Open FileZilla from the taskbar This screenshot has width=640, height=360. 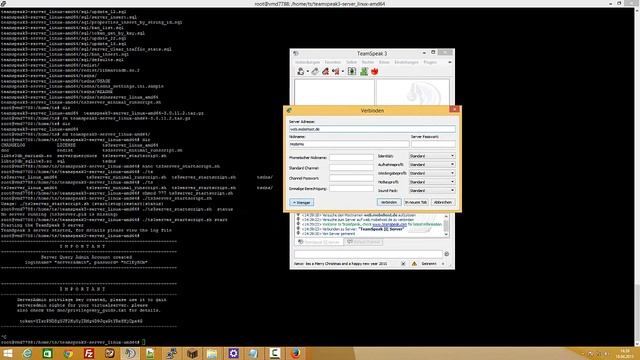89,353
